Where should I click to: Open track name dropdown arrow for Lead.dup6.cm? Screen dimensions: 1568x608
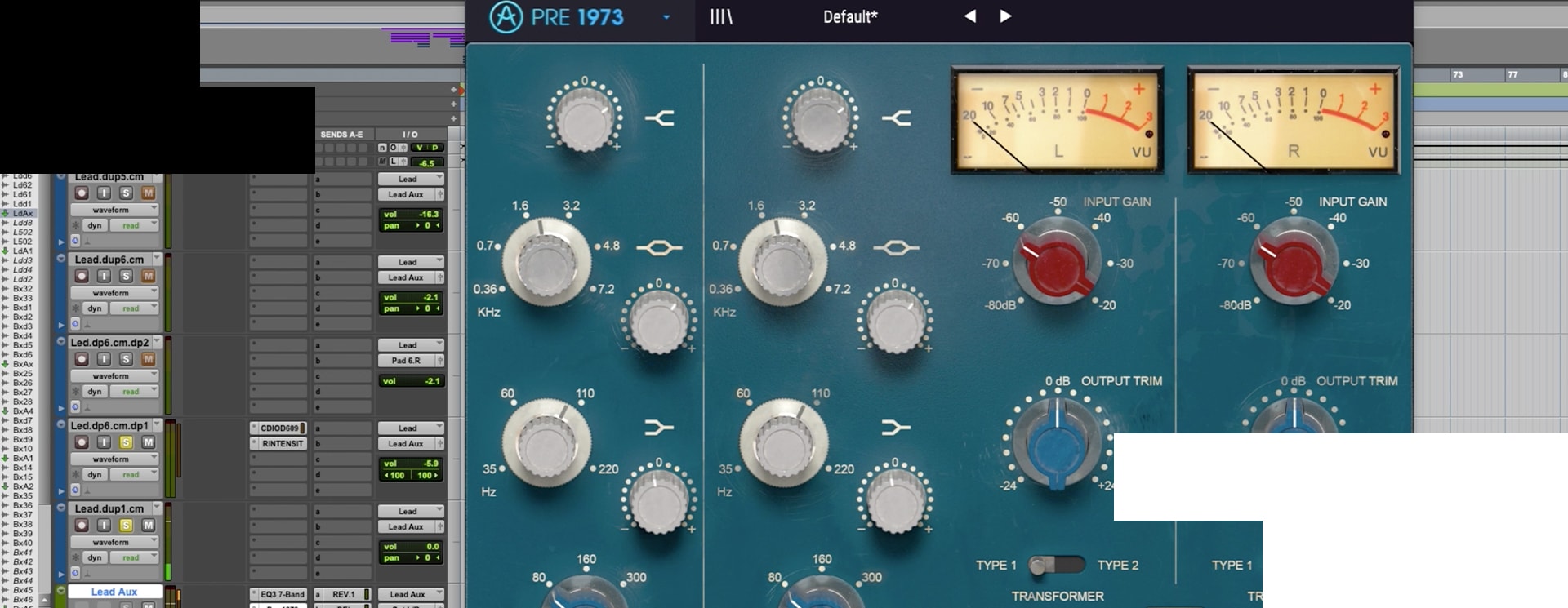157,259
